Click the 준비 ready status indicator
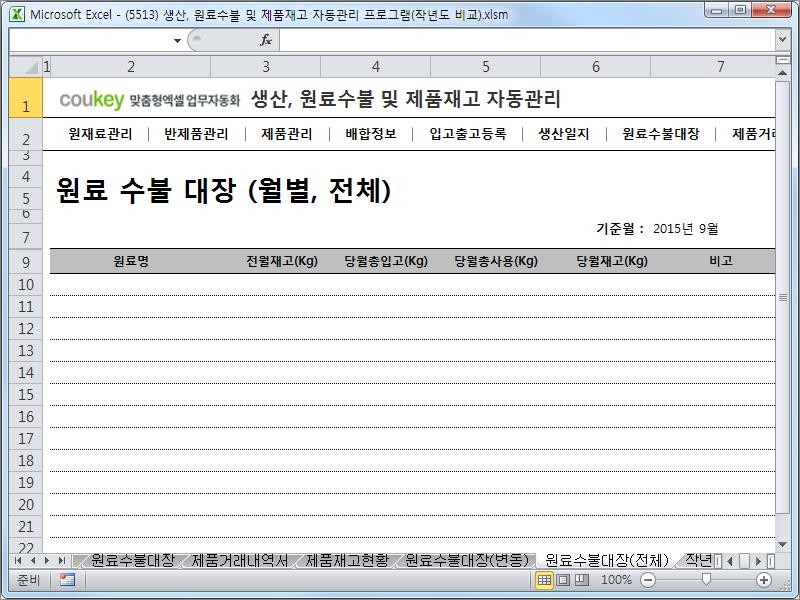The width and height of the screenshot is (800, 600). tap(28, 580)
